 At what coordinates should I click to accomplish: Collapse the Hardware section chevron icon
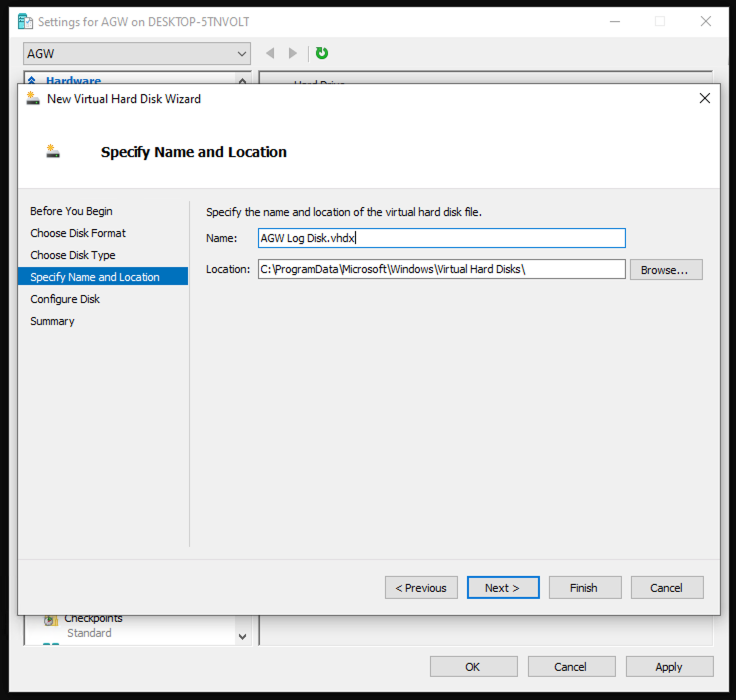[32, 81]
